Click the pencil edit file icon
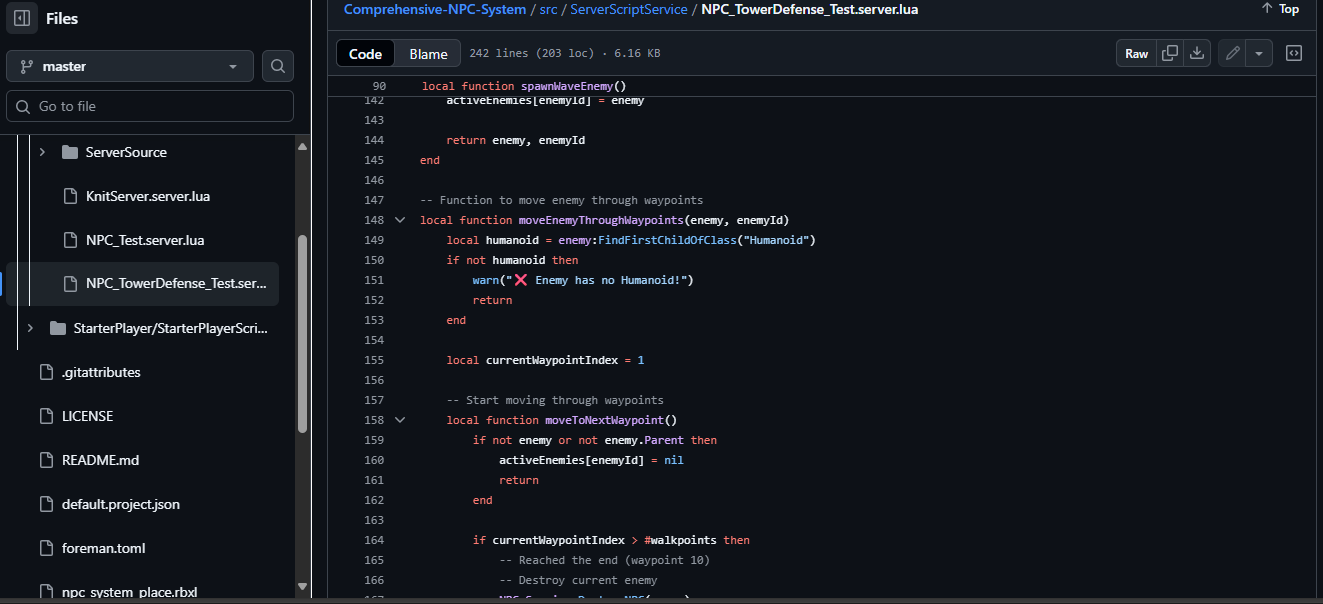 coord(1233,53)
